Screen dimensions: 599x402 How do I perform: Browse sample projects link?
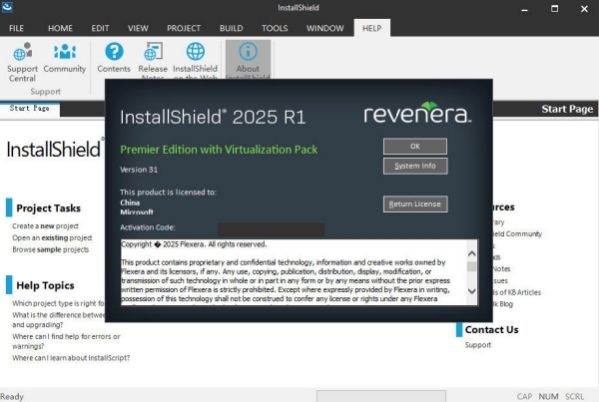(50, 250)
